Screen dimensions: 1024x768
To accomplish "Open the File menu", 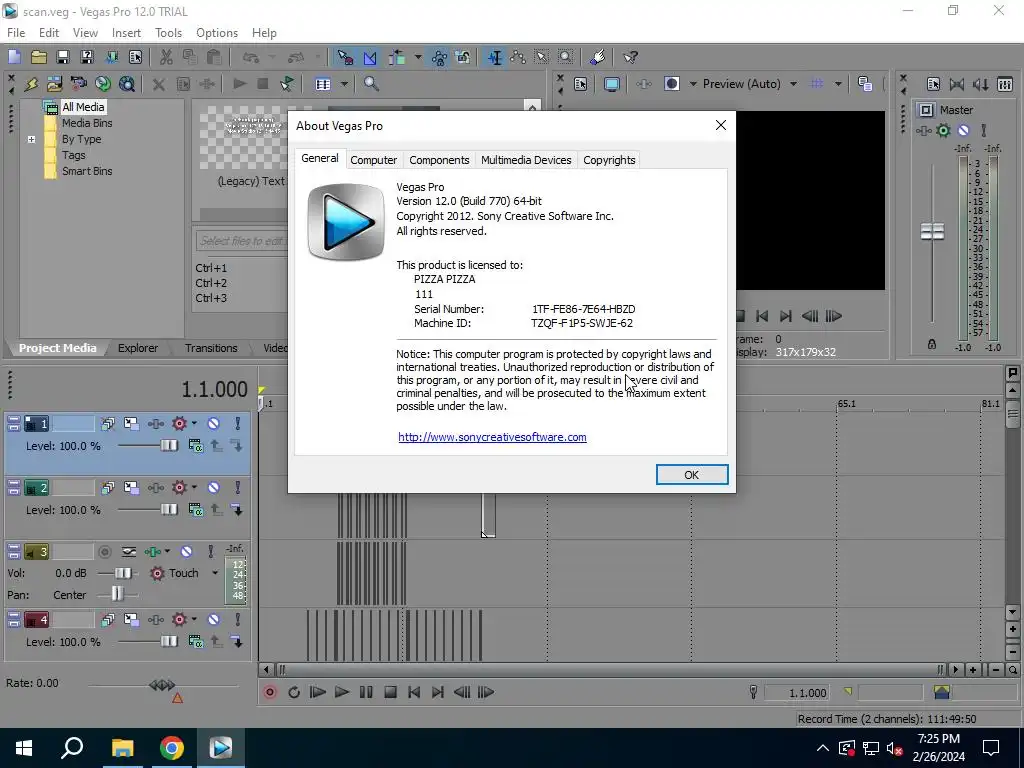I will tap(16, 33).
